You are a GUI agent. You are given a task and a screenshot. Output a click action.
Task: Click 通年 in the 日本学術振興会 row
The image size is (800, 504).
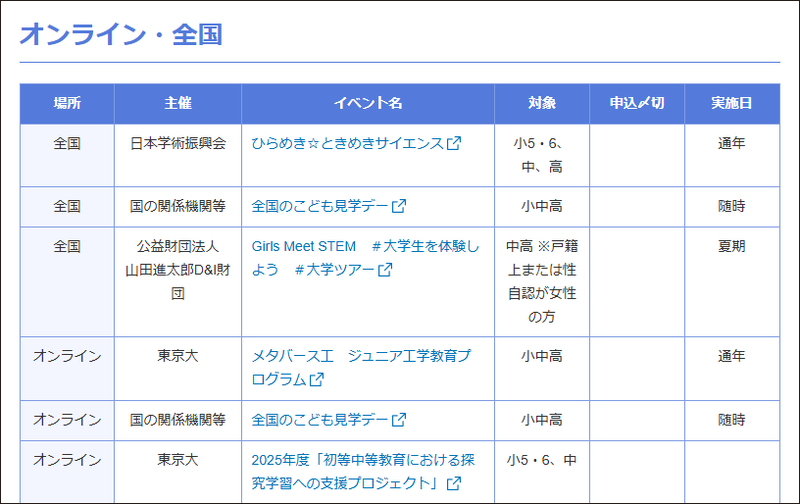(732, 143)
